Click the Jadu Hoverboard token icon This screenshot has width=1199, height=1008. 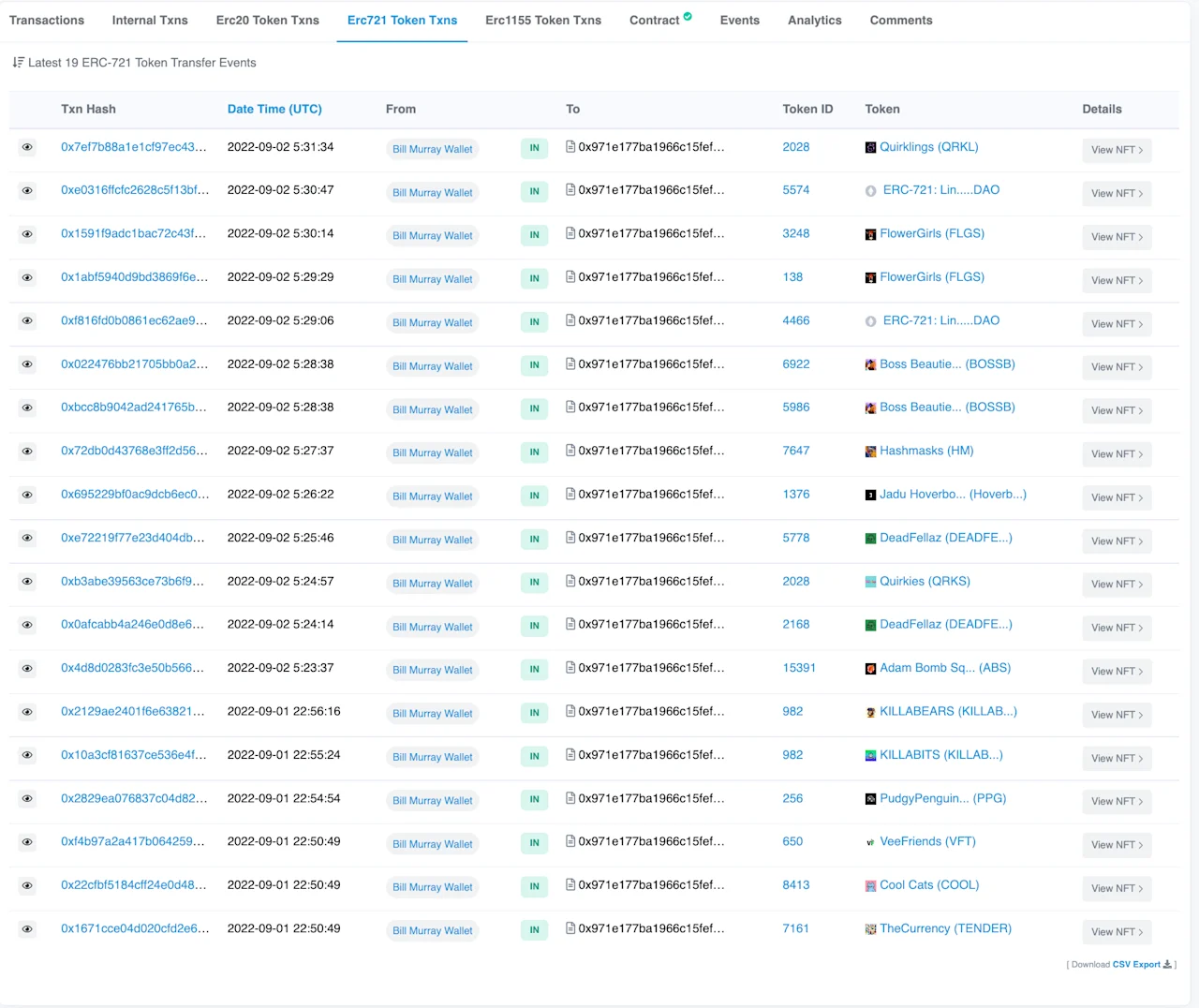(x=871, y=495)
